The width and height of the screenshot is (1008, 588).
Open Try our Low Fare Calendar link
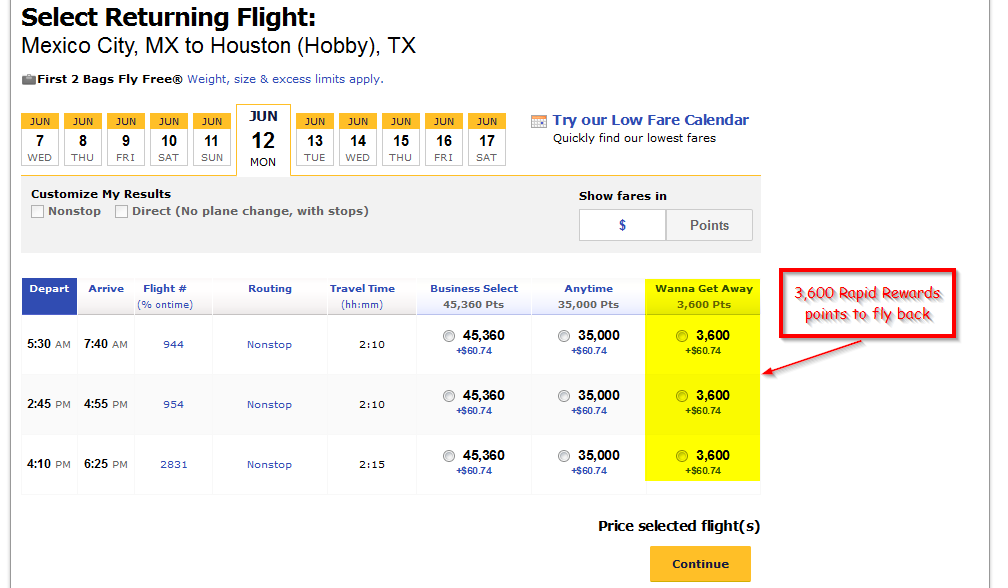651,120
